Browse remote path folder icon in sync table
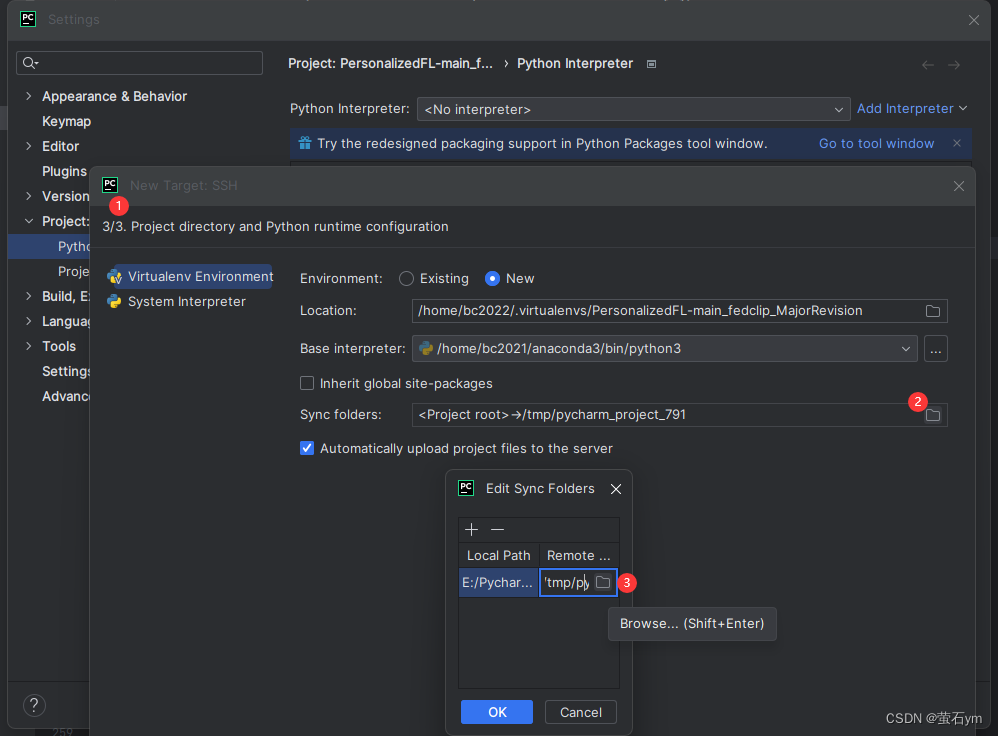Screen dimensions: 998x736 click(603, 582)
